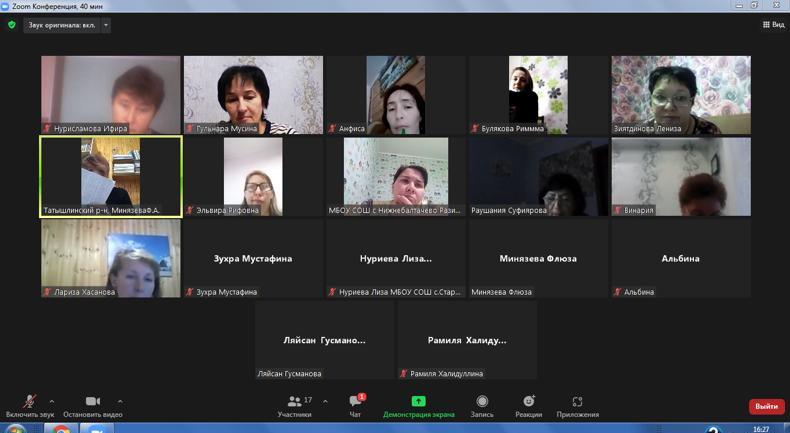Select Зухра Мустафина participant tile
Viewport: 790px width, 433px height.
pos(253,258)
